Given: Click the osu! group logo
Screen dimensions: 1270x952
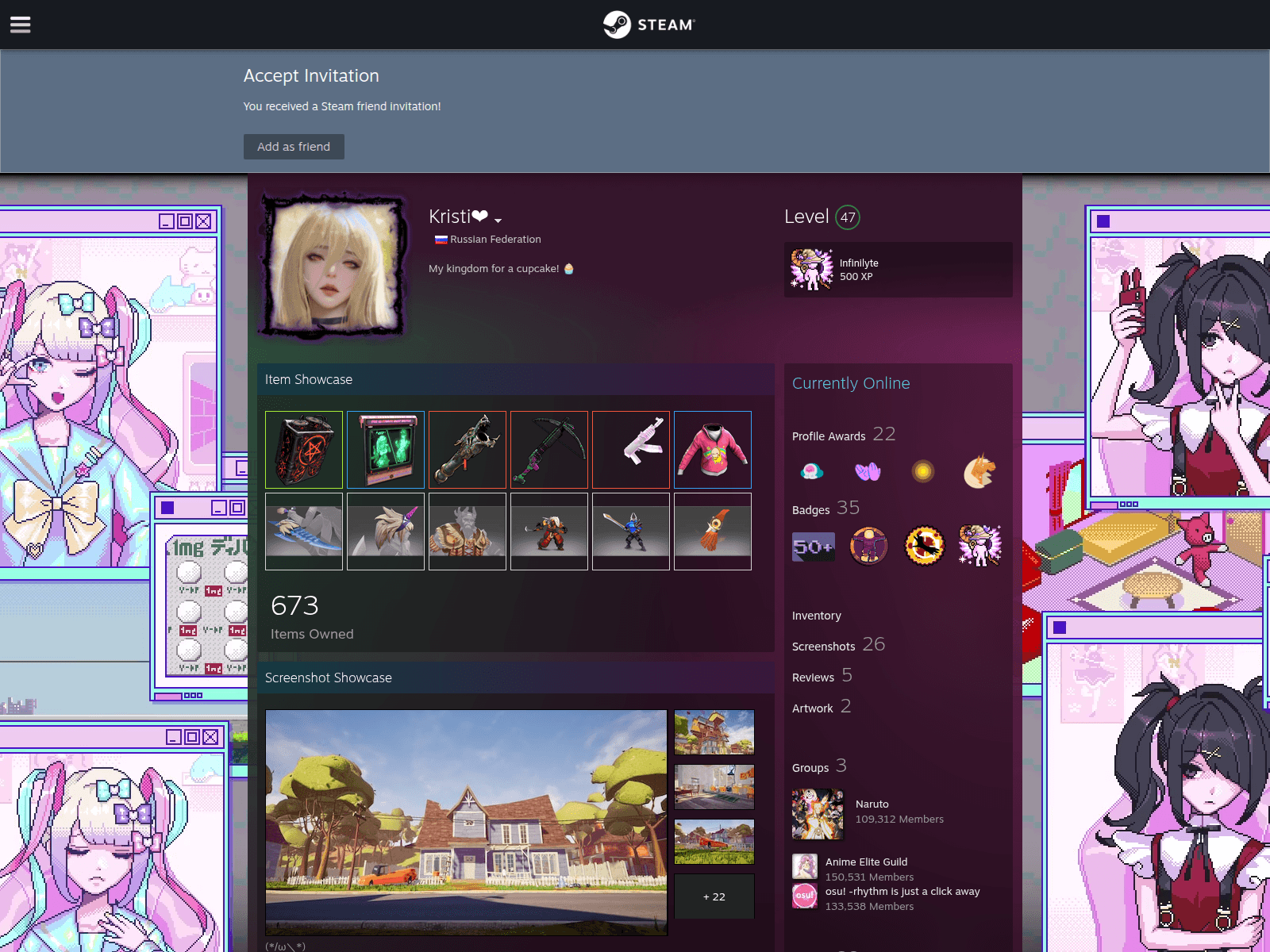Looking at the screenshot, I should (805, 896).
